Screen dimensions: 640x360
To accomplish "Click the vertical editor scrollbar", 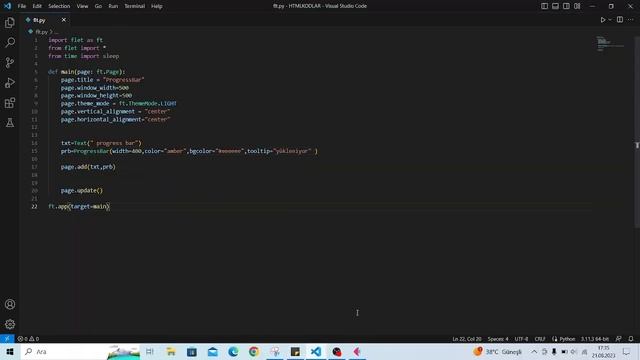I will pos(637,131).
